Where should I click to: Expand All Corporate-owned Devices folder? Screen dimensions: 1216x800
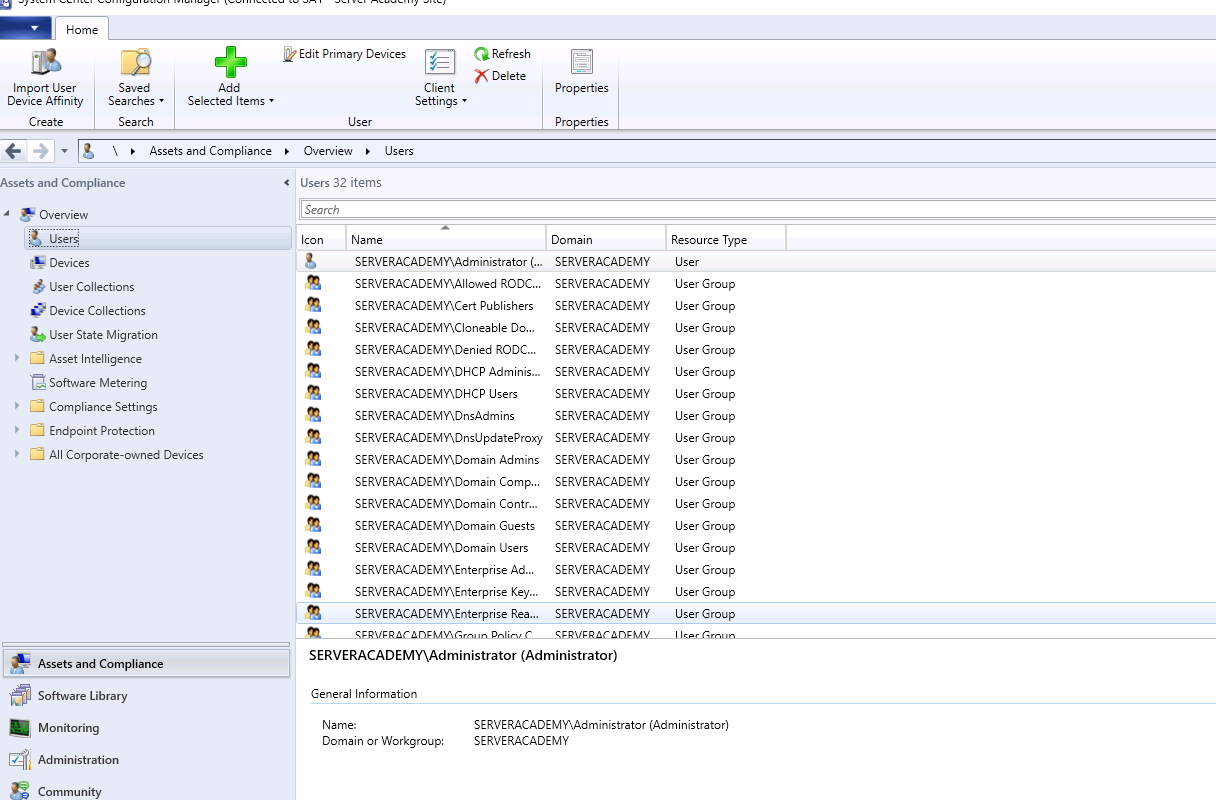(x=17, y=455)
